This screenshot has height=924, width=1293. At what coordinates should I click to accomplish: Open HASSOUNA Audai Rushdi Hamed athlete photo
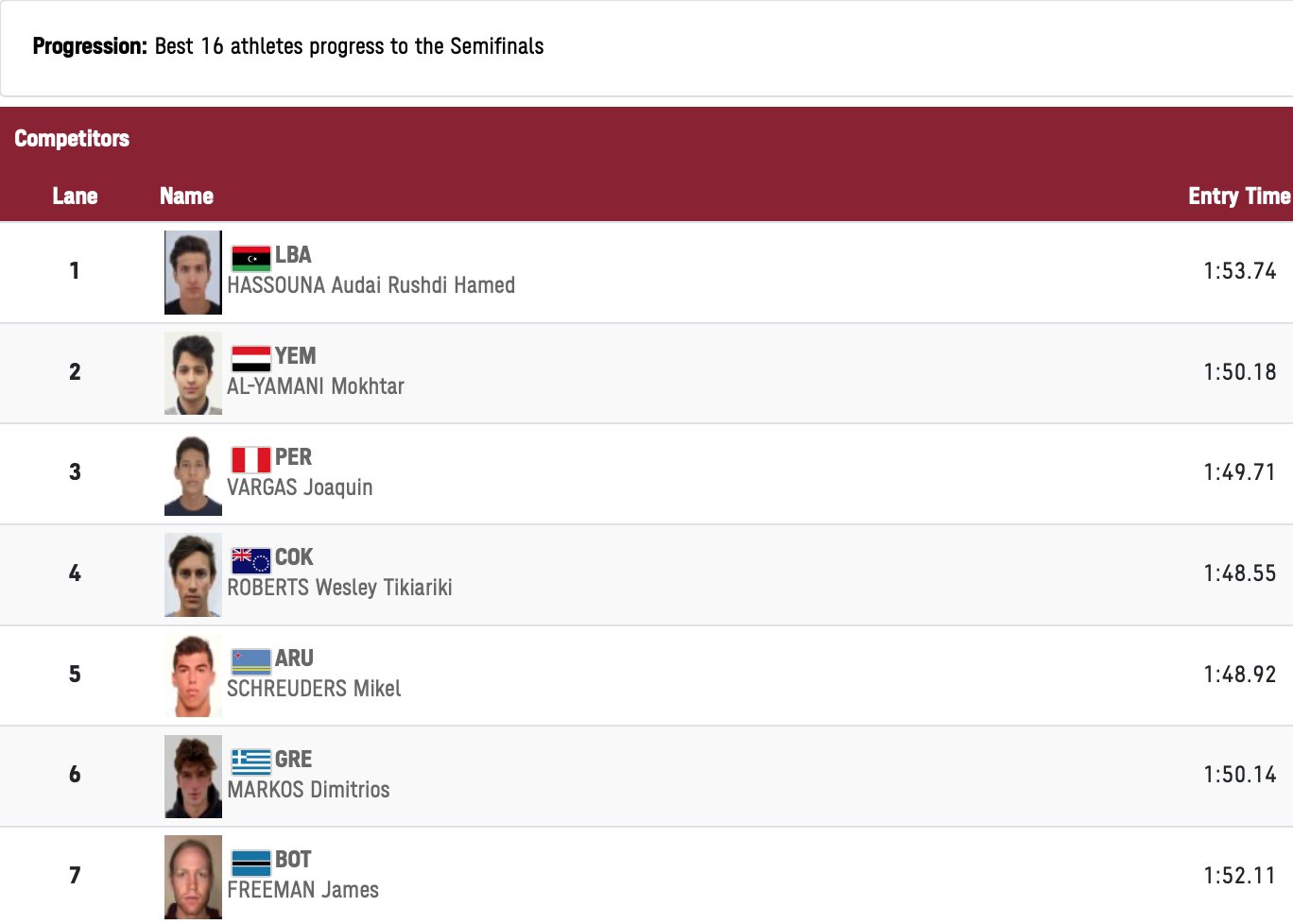coord(193,272)
